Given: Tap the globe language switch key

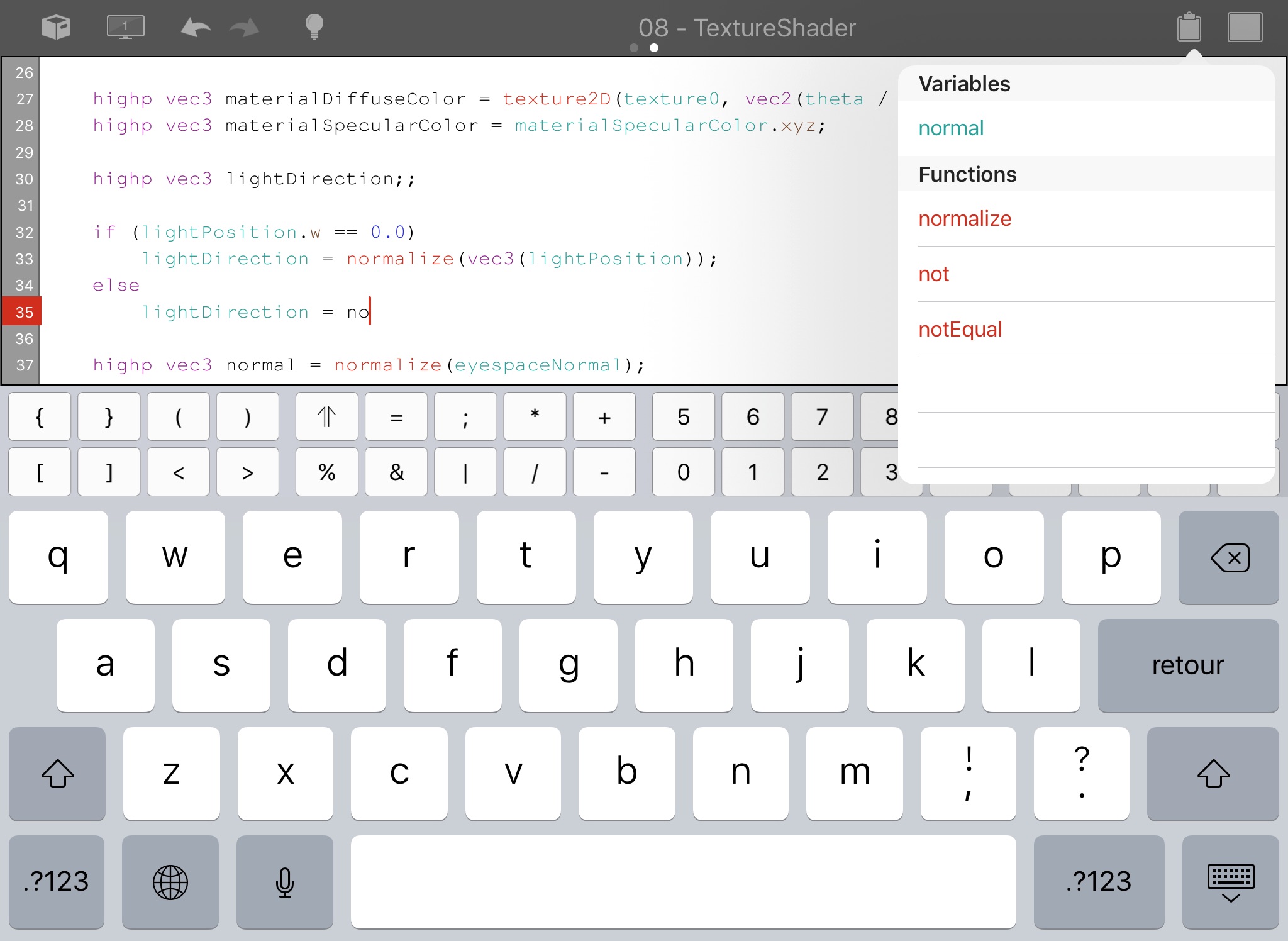Looking at the screenshot, I should click(x=170, y=882).
